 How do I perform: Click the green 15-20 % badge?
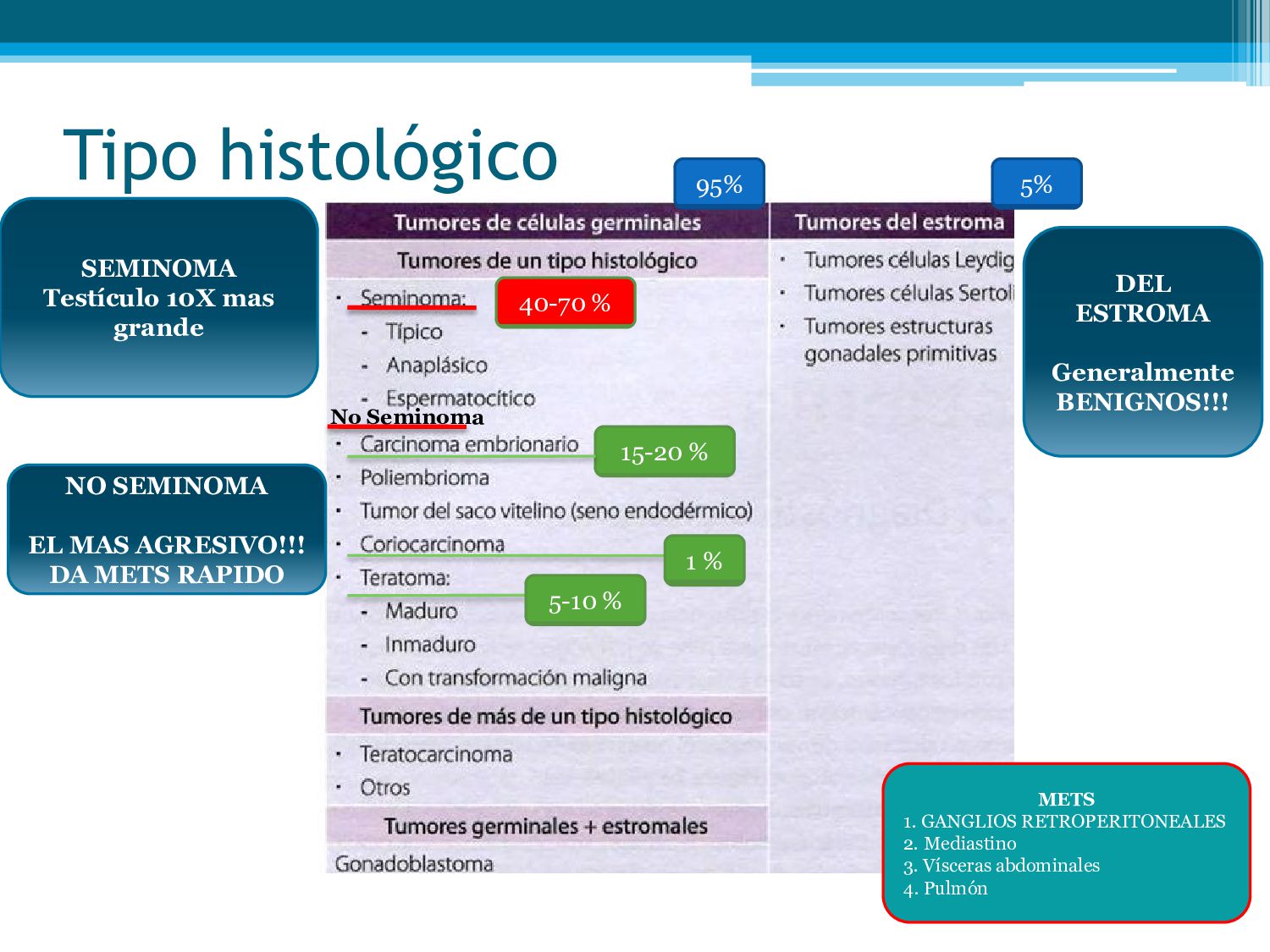coord(664,452)
